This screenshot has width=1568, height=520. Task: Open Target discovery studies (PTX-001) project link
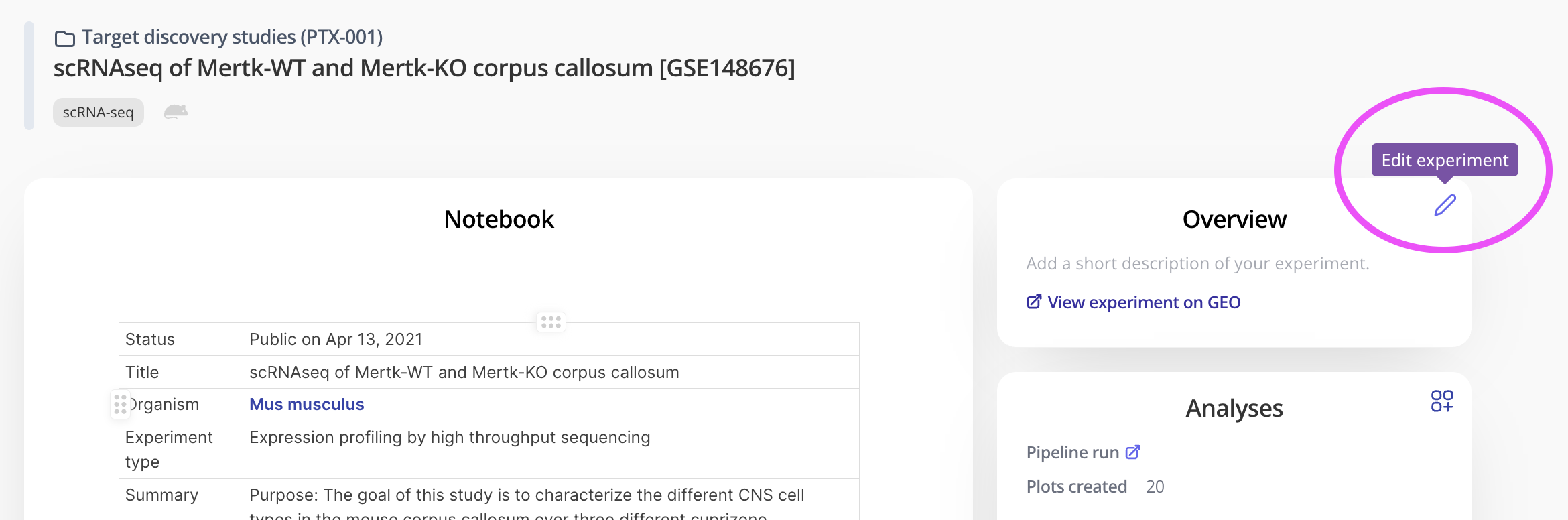232,37
